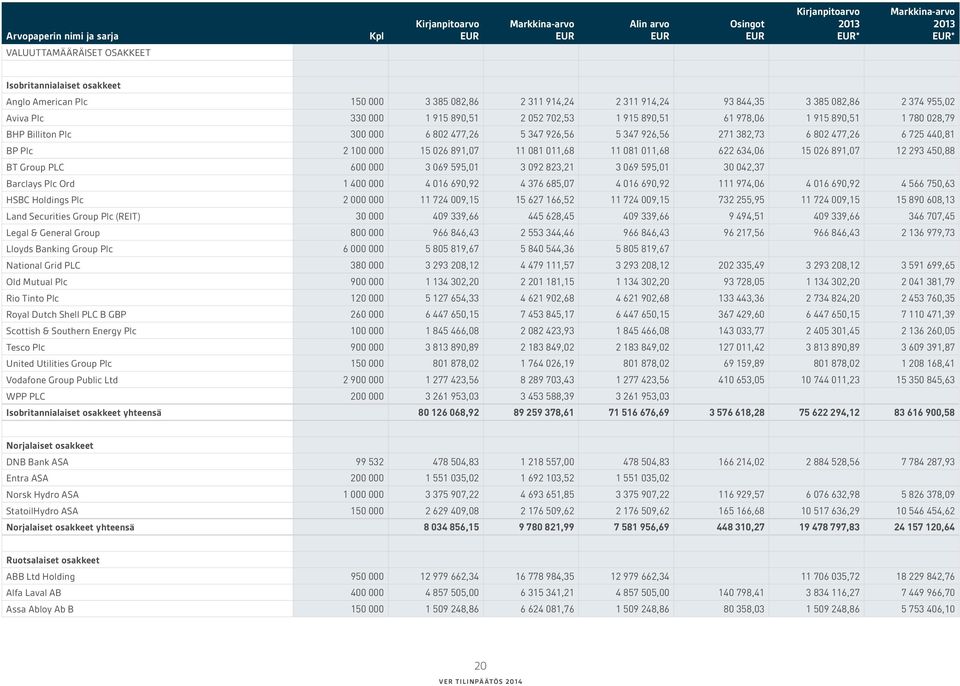960x686 pixels.
Task: Click the 'Alin arvo EUR' column header
Action: click(649, 30)
